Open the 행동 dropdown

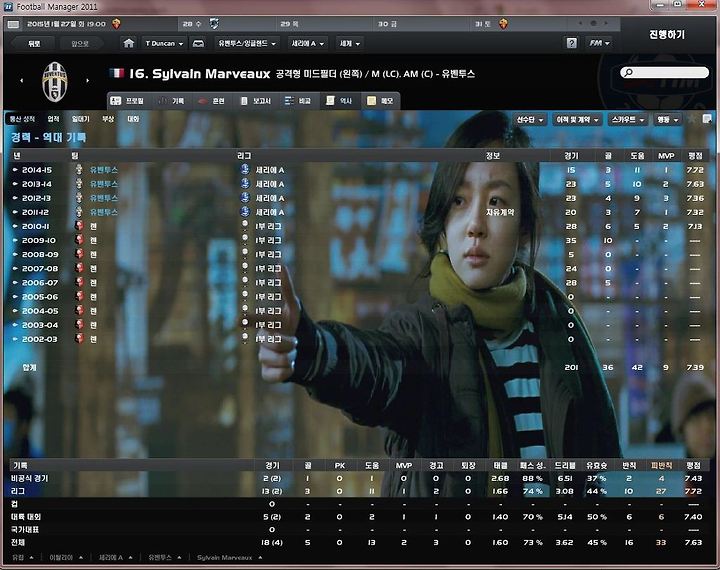pos(668,119)
